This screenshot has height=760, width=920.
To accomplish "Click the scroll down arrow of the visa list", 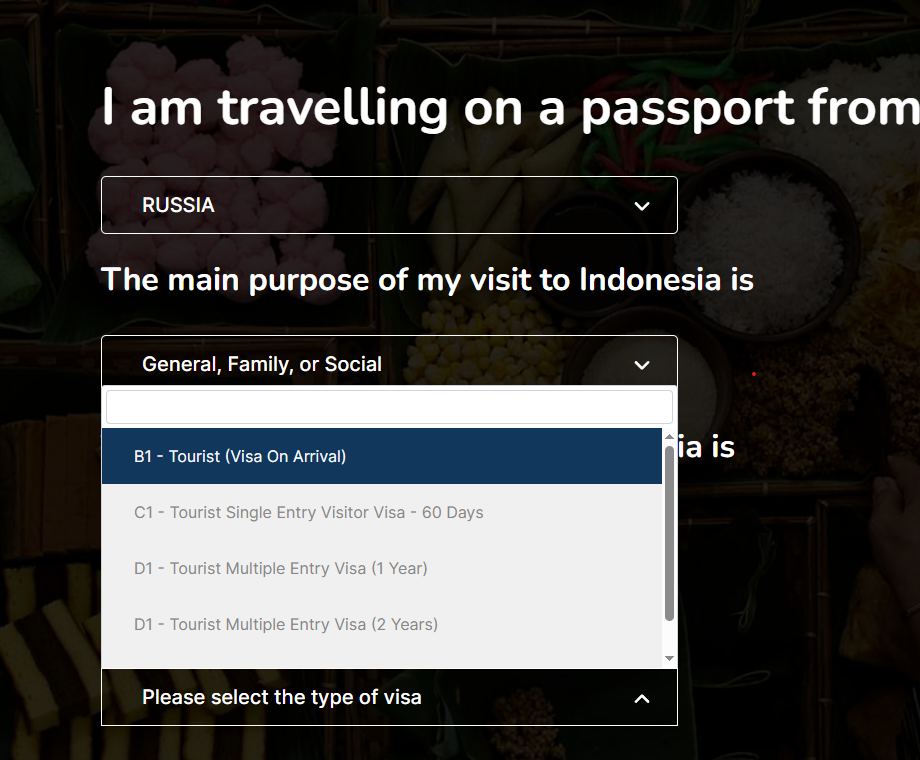I will pos(669,658).
